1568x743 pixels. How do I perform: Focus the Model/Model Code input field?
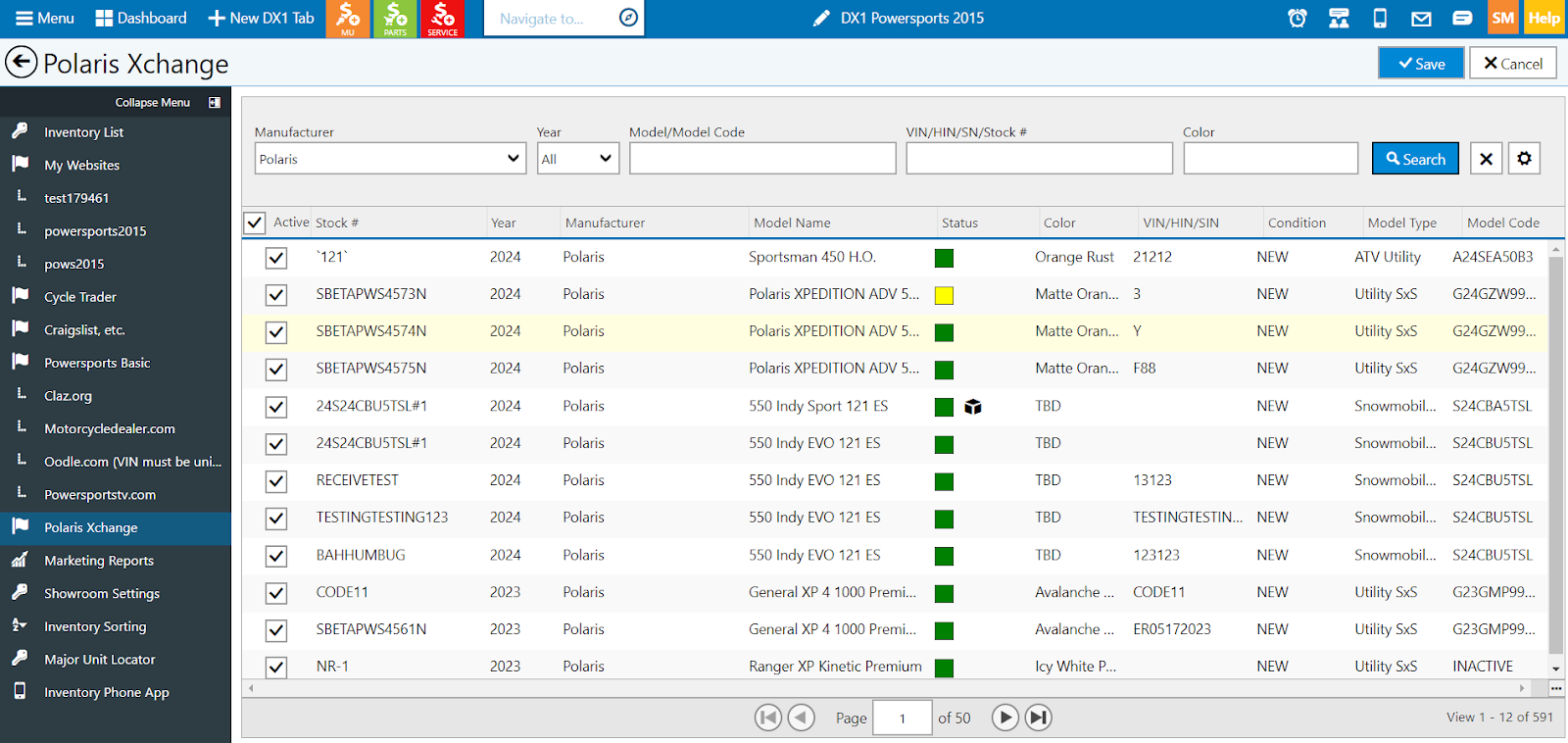(x=762, y=159)
